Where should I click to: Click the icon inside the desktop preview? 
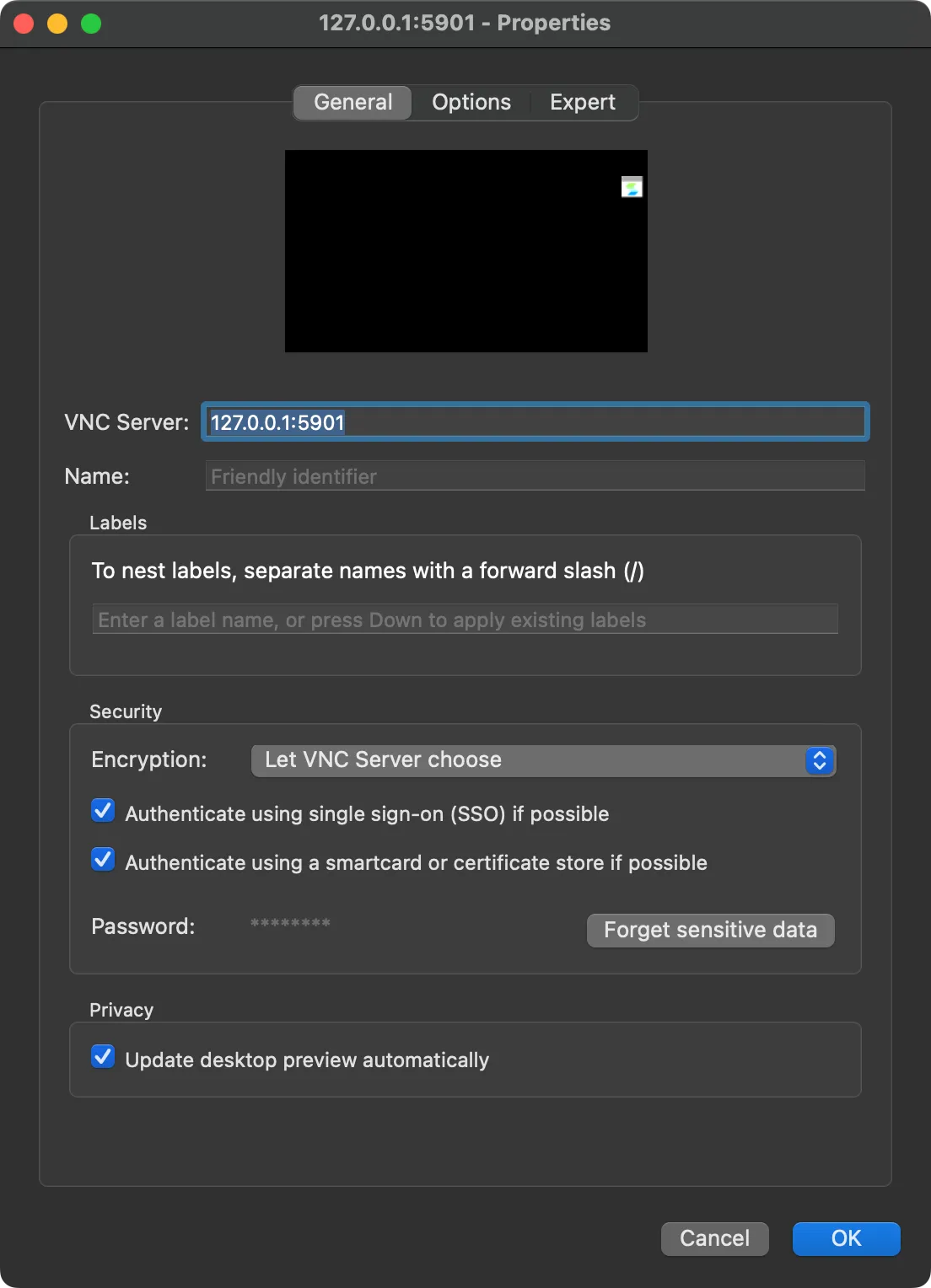pos(632,187)
